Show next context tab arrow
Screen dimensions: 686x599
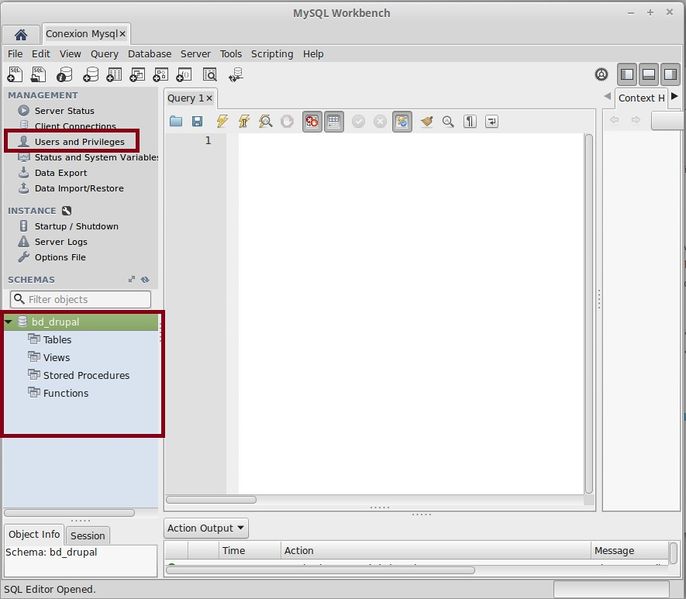coord(674,96)
